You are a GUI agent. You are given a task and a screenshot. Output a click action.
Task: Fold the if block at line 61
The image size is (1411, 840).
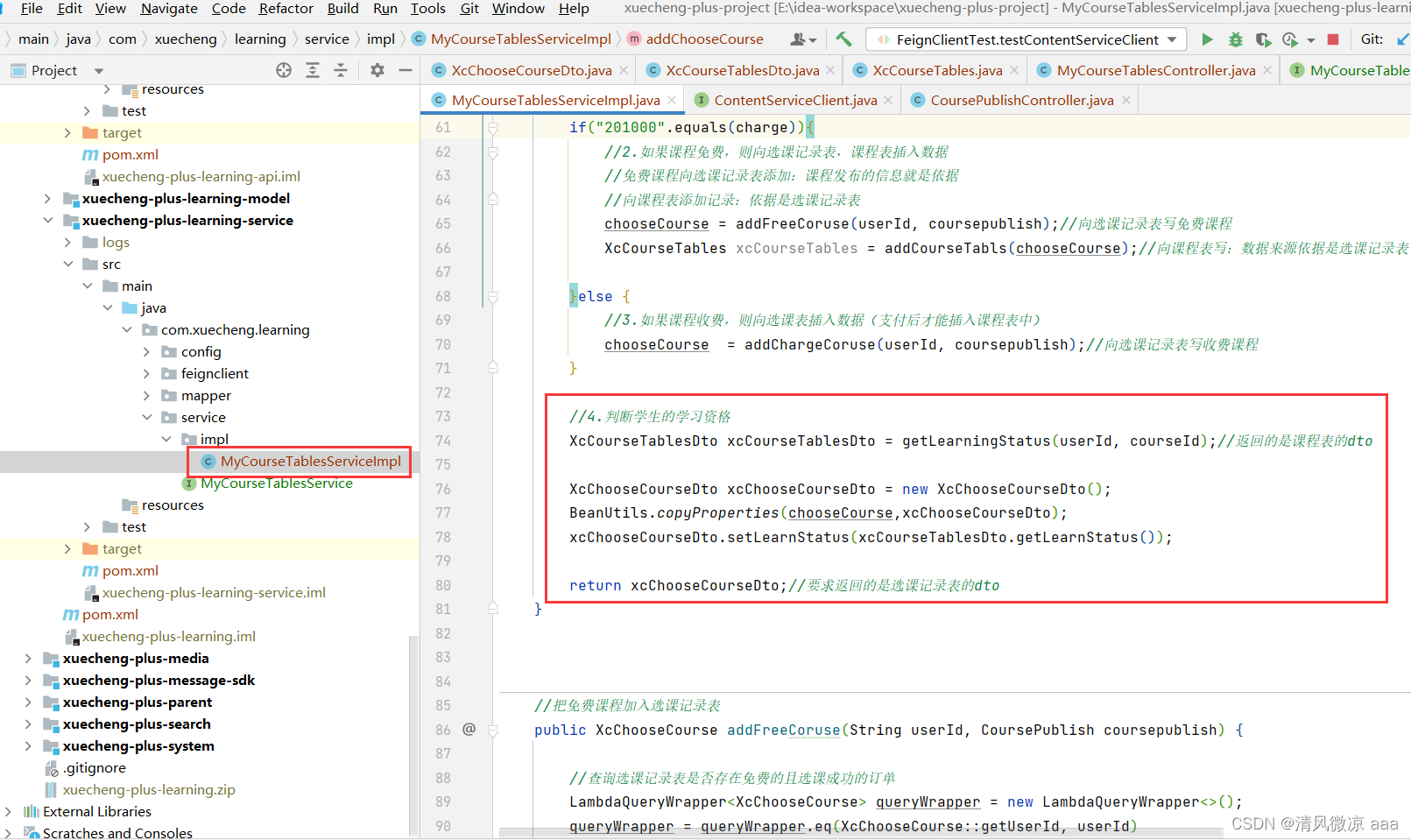(x=493, y=128)
